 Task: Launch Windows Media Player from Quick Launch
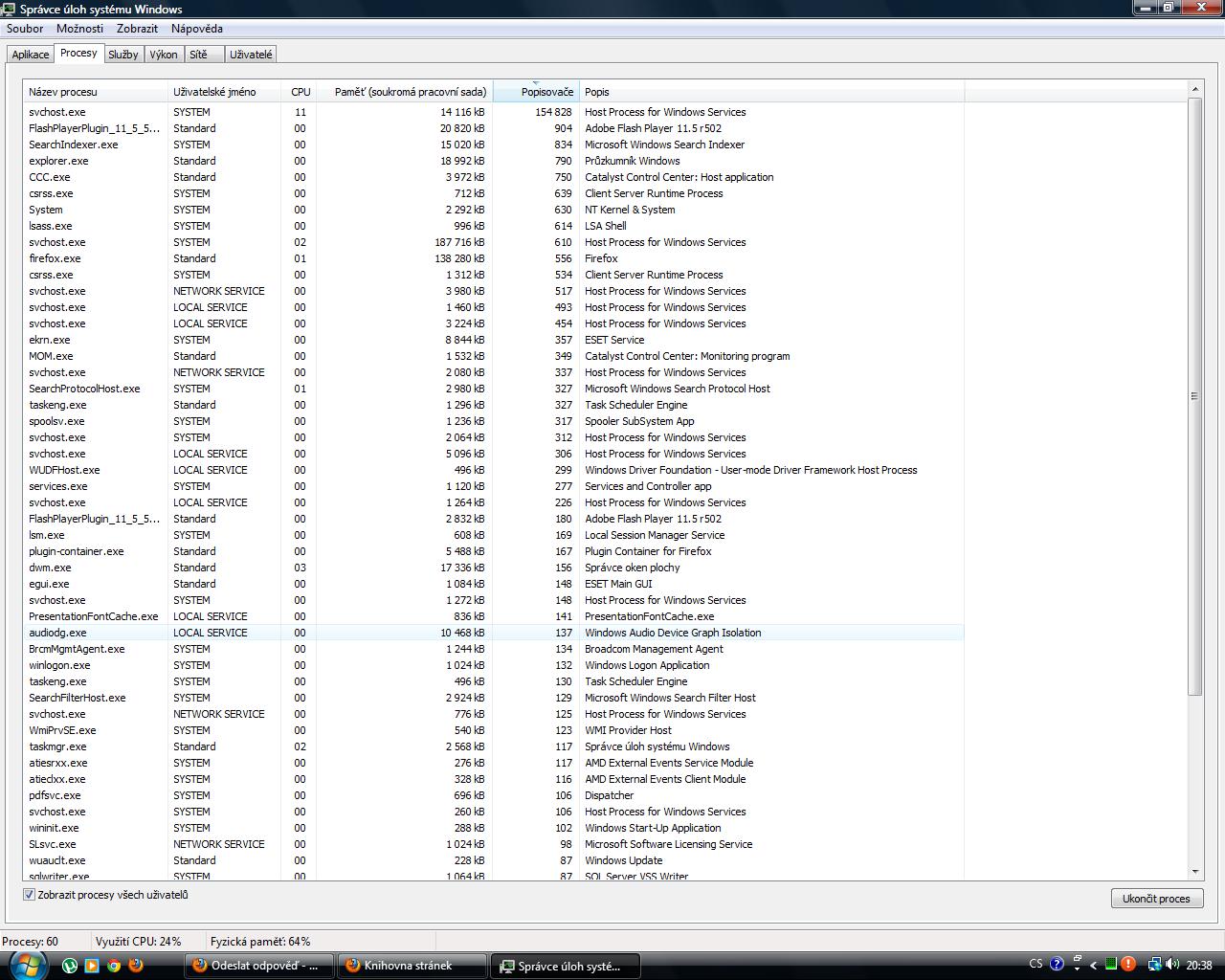point(92,966)
